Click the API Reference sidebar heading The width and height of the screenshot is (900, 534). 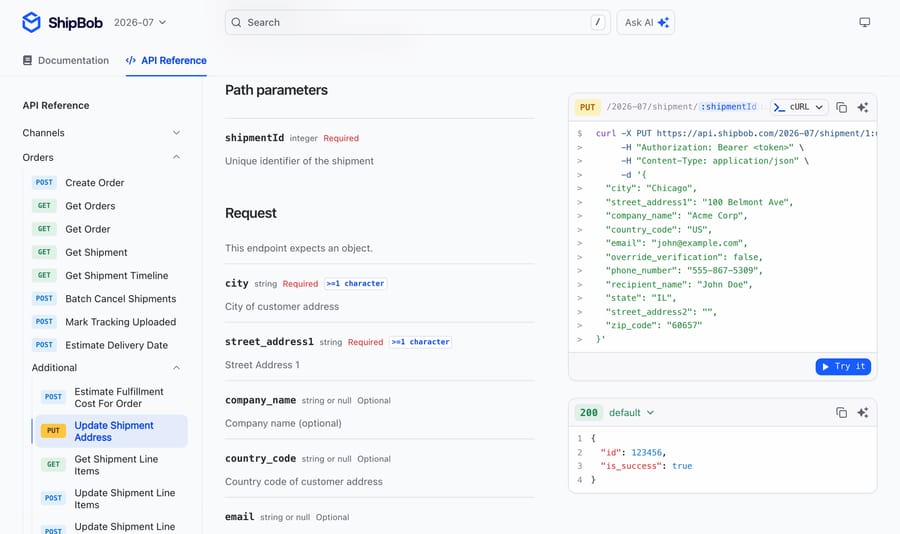[x=56, y=106]
